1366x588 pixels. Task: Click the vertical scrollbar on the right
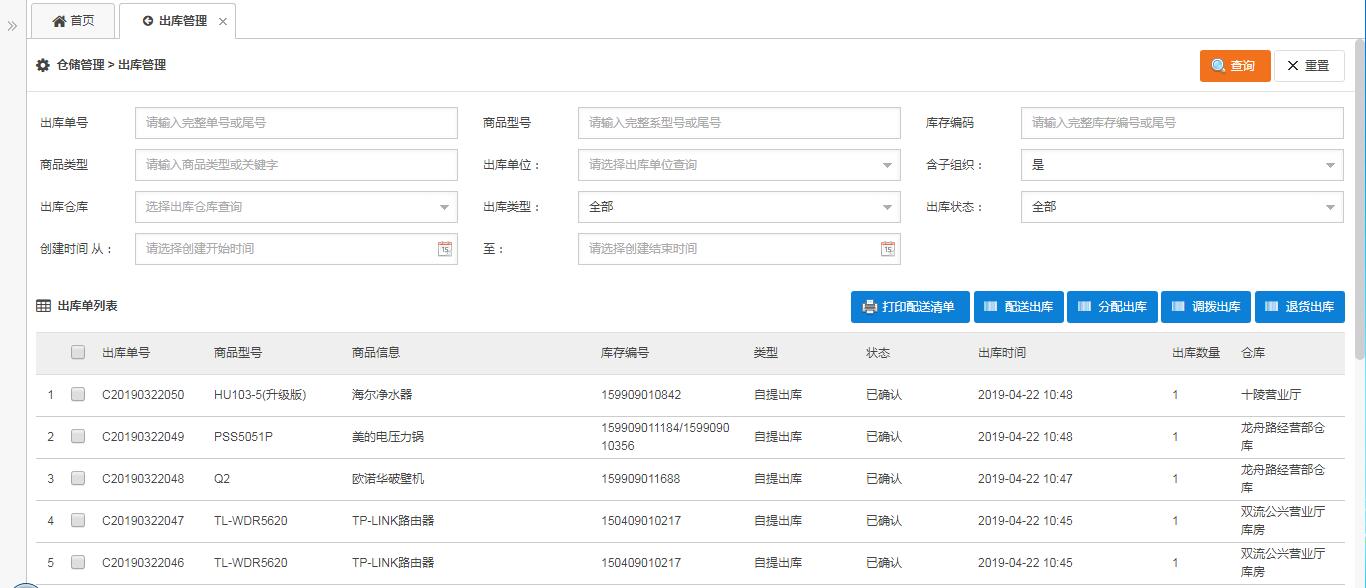click(1359, 200)
